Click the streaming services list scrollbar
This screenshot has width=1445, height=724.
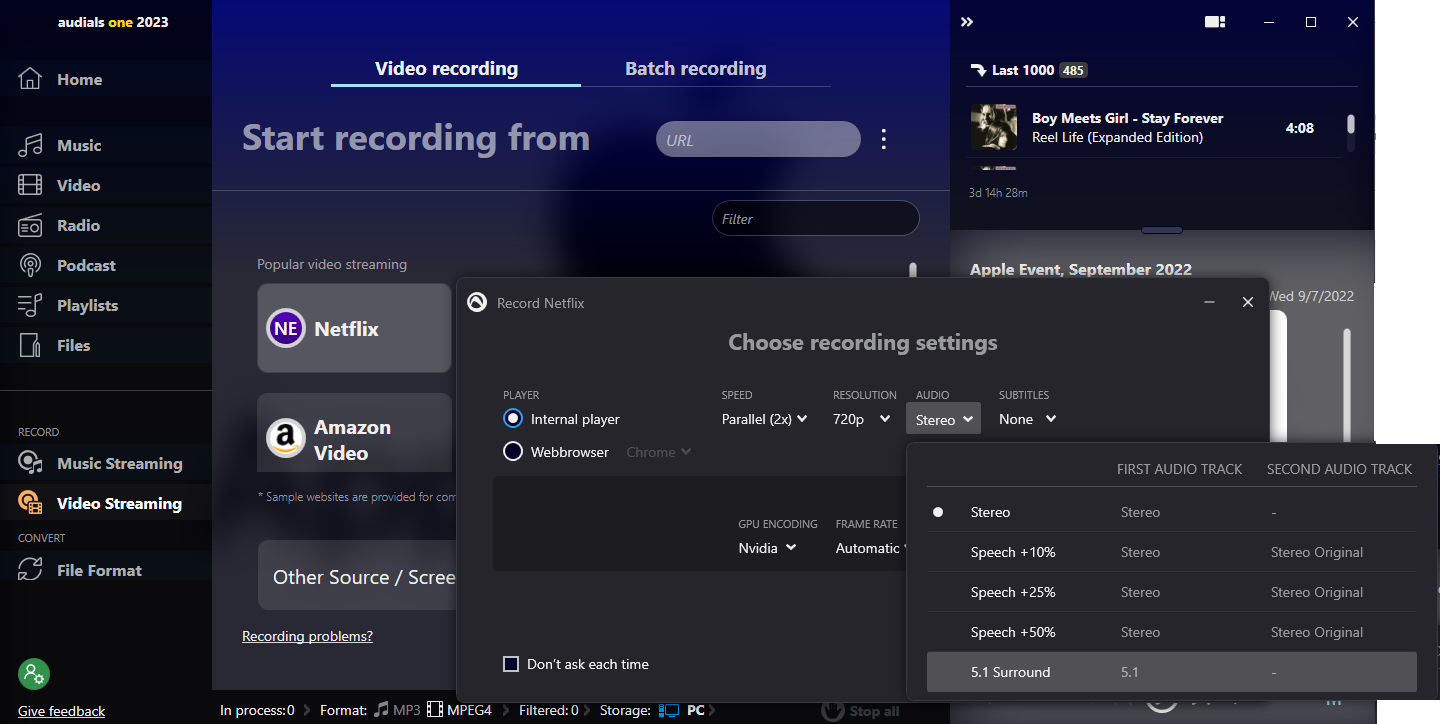point(912,270)
